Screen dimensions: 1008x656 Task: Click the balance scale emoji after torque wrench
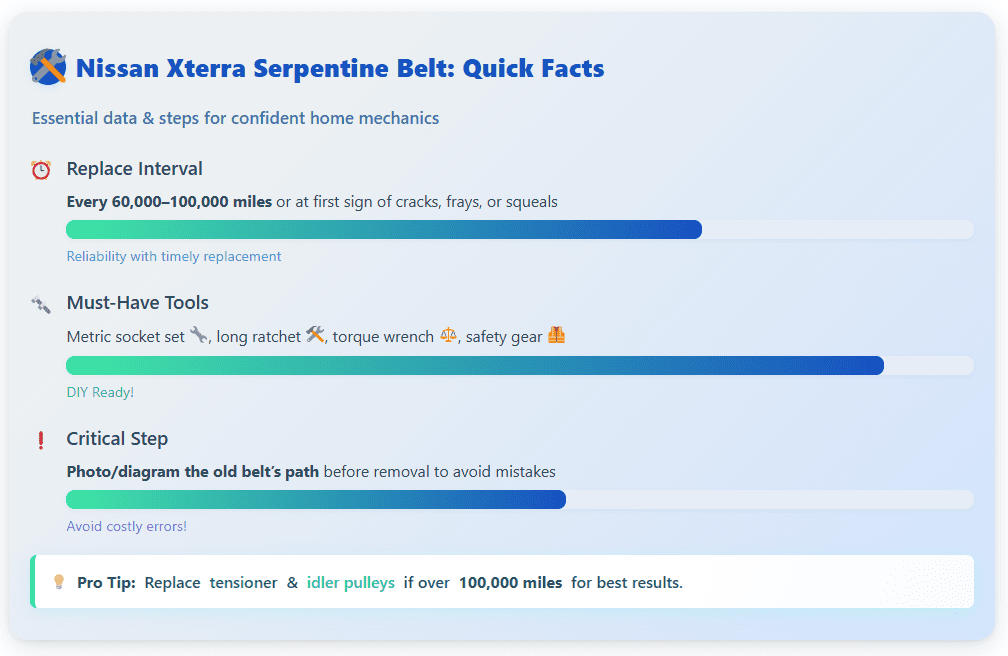pyautogui.click(x=448, y=335)
